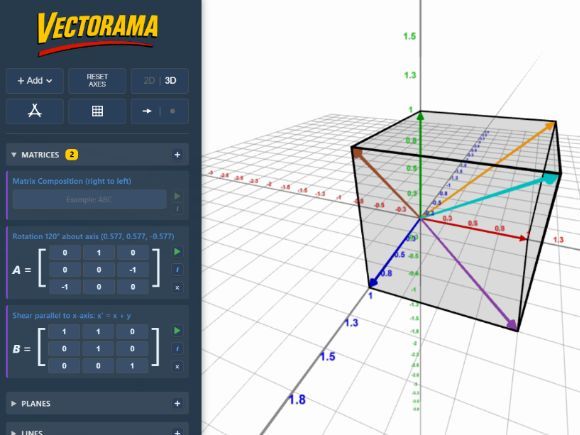Screen dimensions: 580x435
Task: Edit matrix B row 3 column 3 cell
Action: pos(132,366)
